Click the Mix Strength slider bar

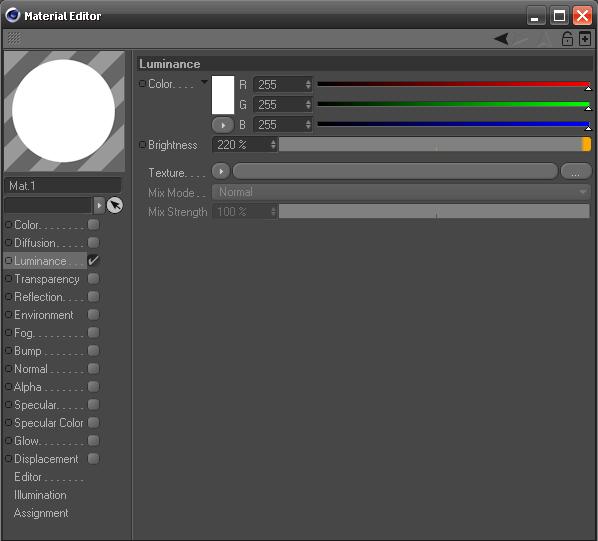click(x=434, y=211)
